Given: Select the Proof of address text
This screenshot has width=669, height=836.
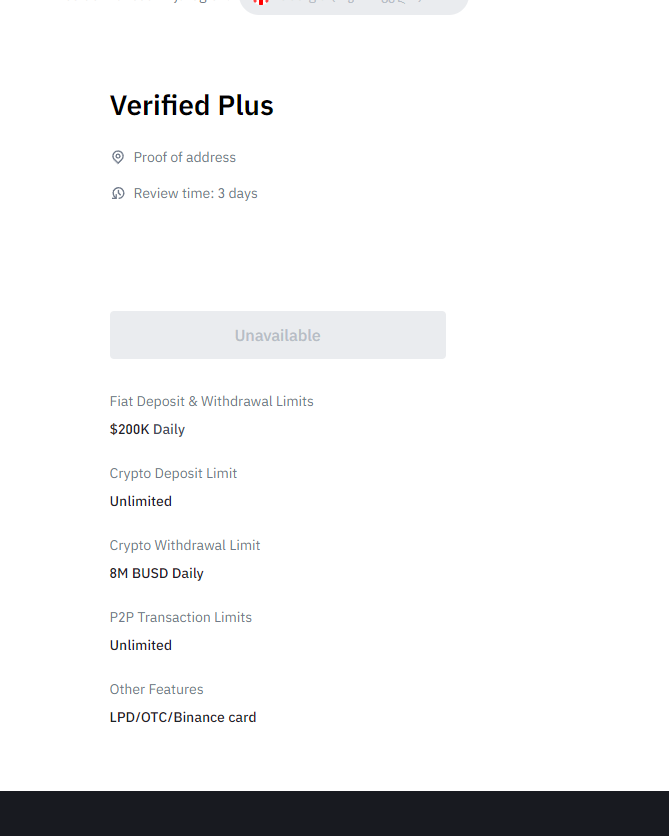Looking at the screenshot, I should 185,157.
